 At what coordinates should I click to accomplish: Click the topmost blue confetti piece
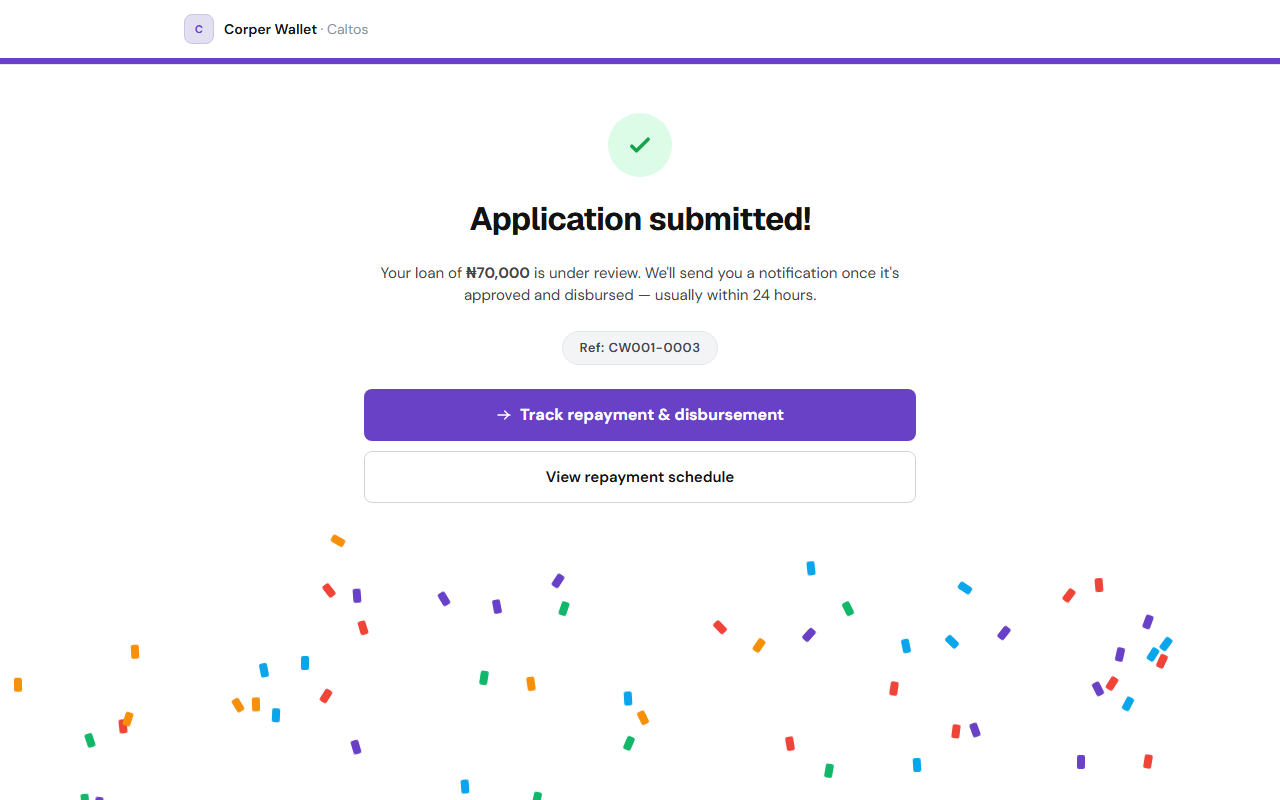(811, 568)
